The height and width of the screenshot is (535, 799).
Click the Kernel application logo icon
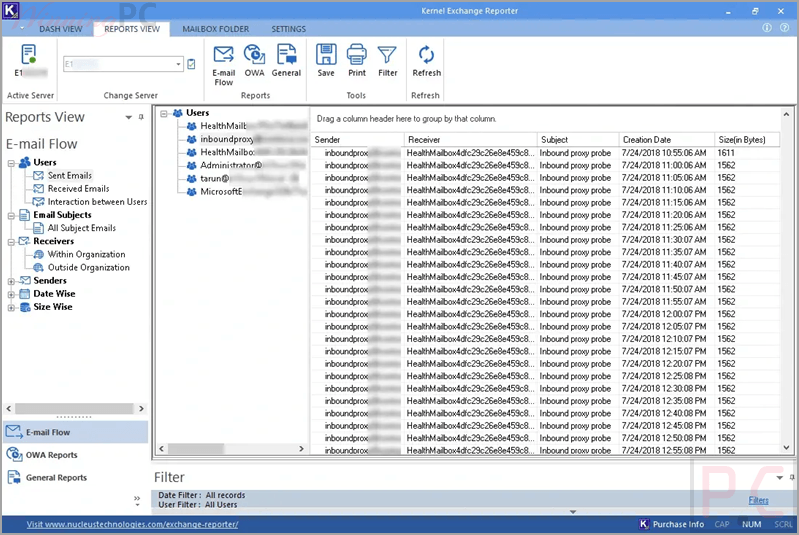pyautogui.click(x=11, y=10)
